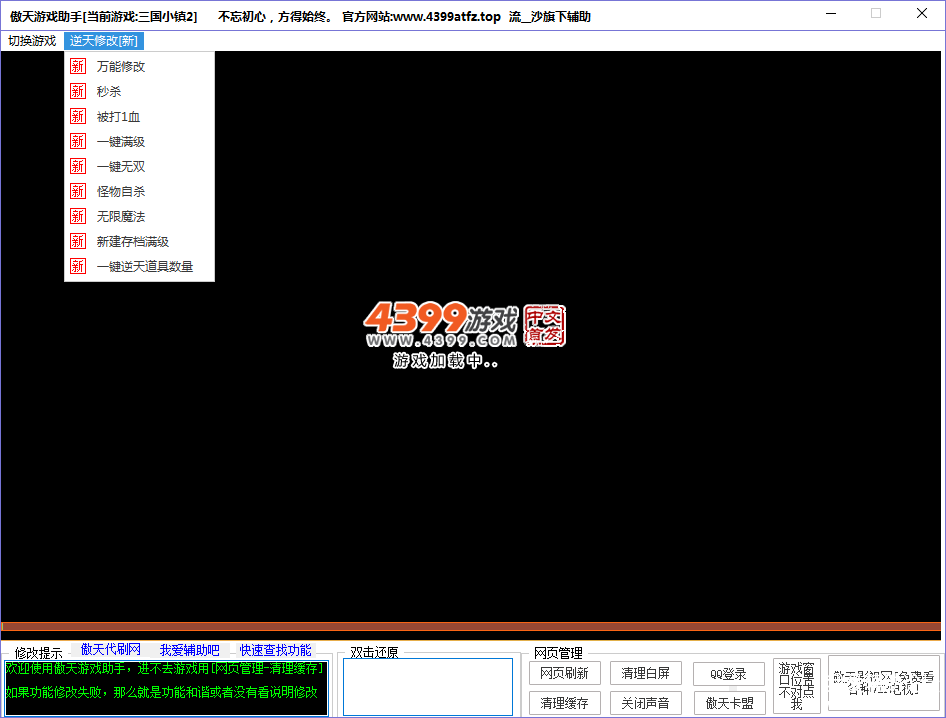Close the 逆天修改[新] menu header
The height and width of the screenshot is (718, 946).
(104, 41)
